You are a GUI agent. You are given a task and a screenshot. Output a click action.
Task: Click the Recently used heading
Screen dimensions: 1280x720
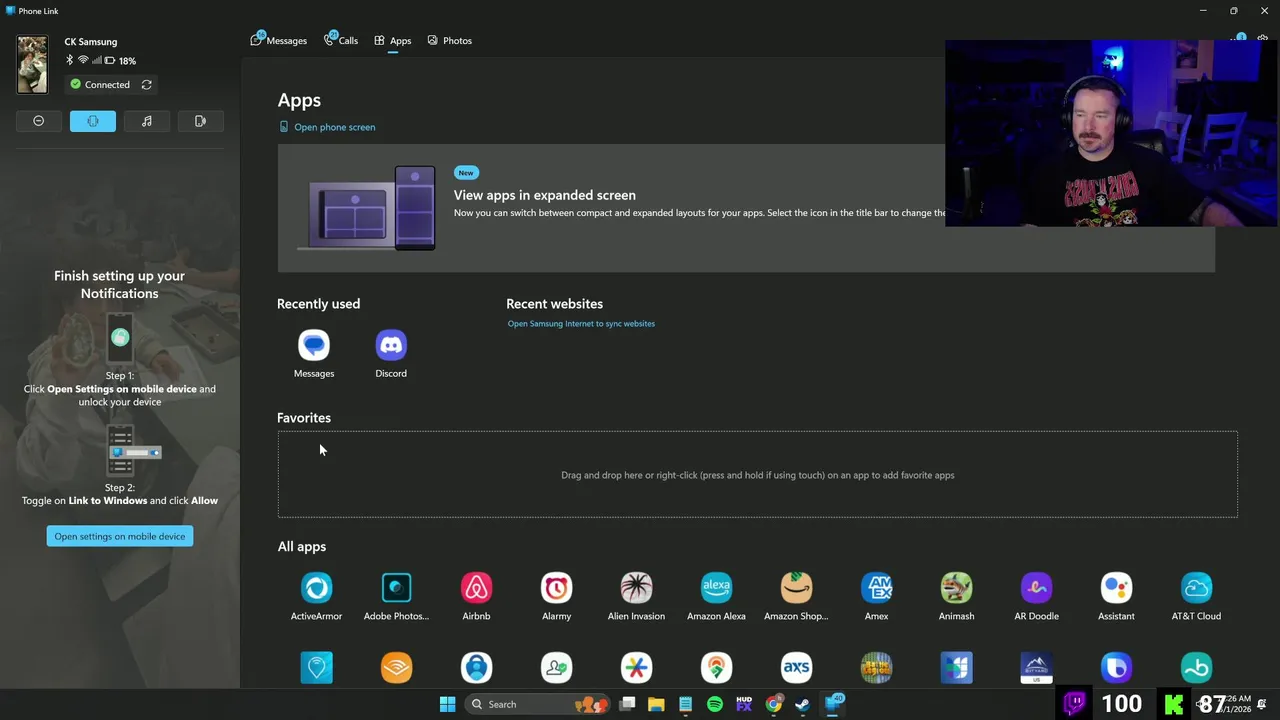(x=318, y=304)
